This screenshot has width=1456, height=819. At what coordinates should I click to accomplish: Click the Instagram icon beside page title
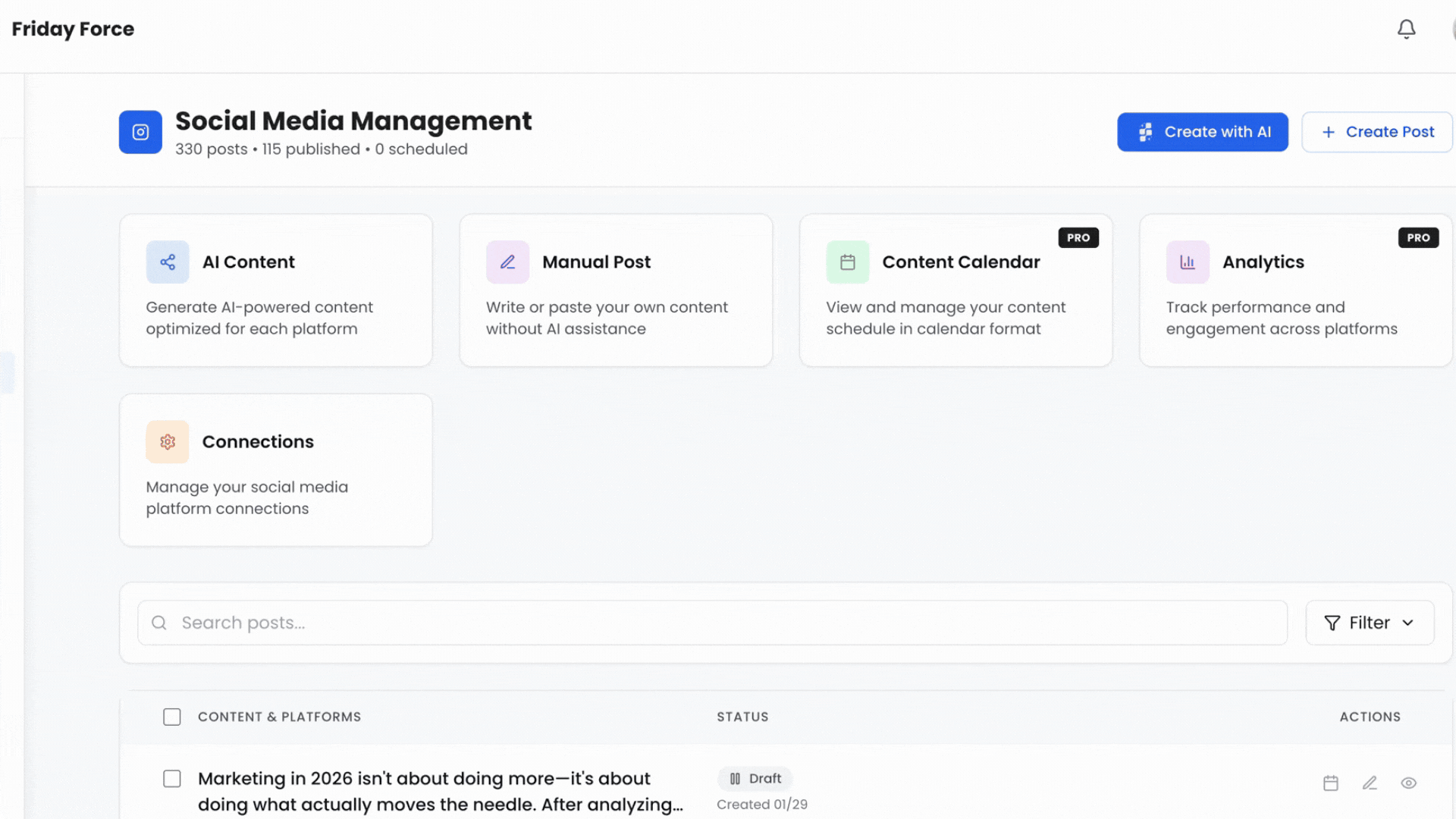tap(140, 132)
